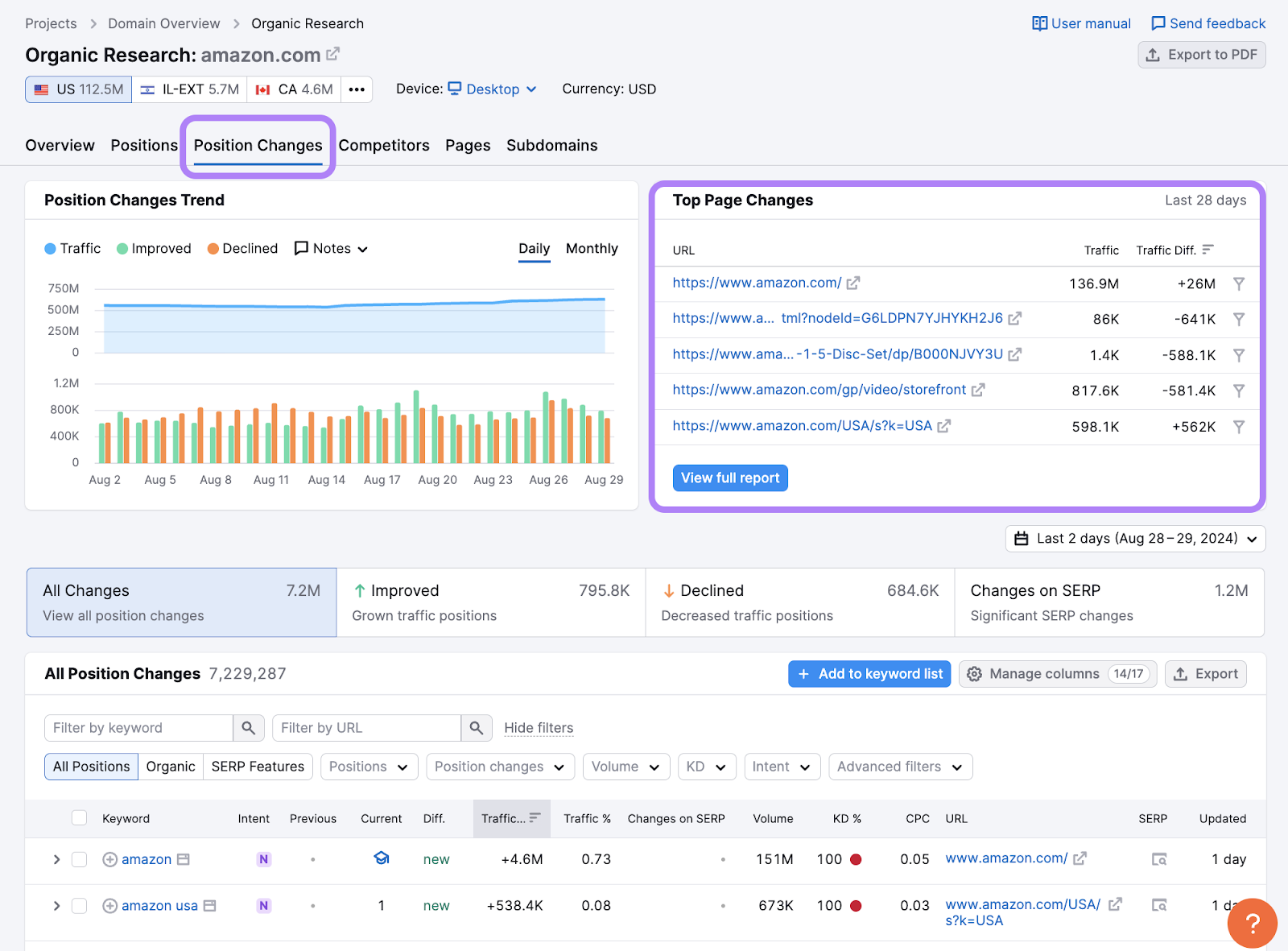Click filter icon on the -581.4K row
Image resolution: width=1288 pixels, height=951 pixels.
tap(1239, 391)
